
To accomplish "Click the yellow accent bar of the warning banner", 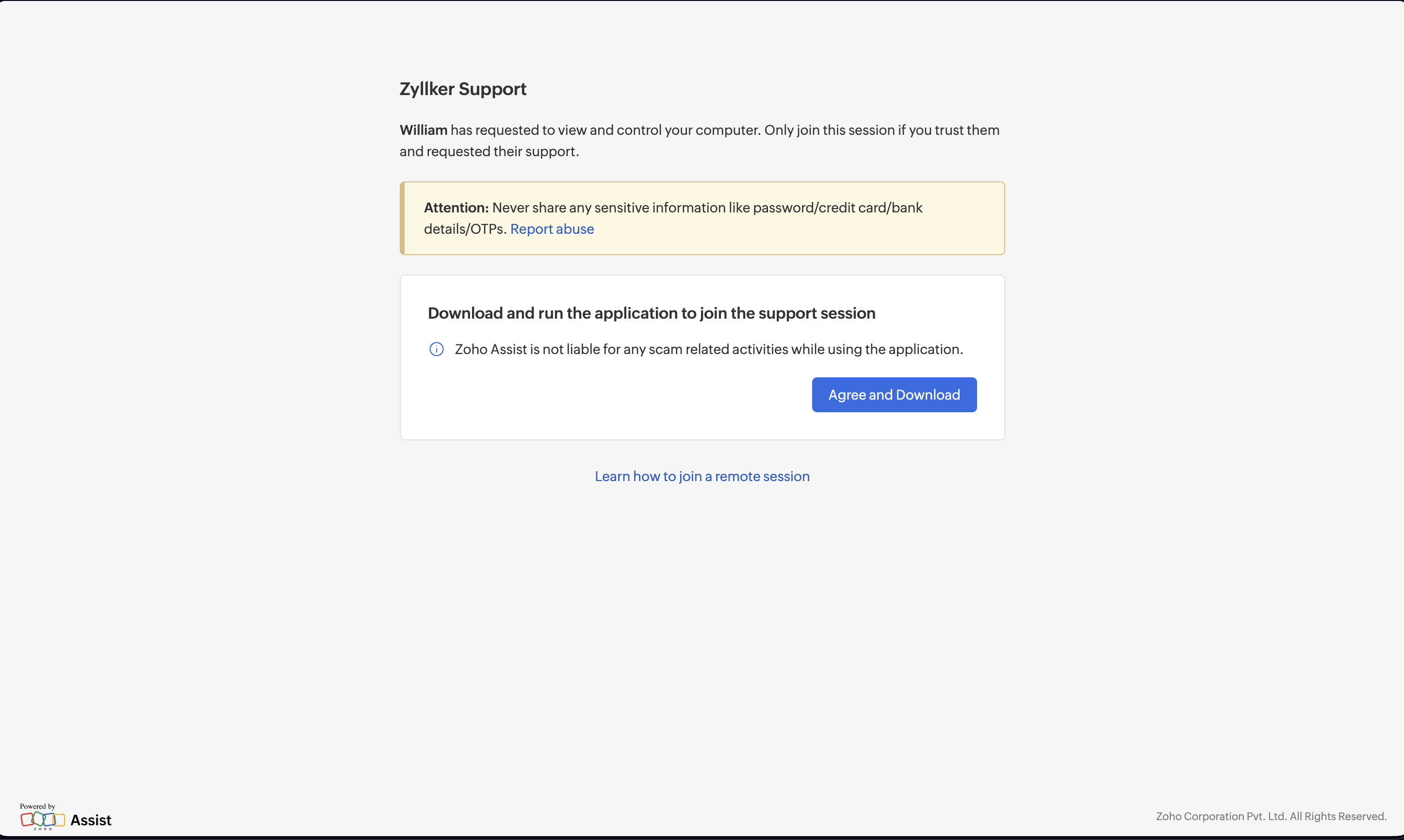I will (x=403, y=218).
